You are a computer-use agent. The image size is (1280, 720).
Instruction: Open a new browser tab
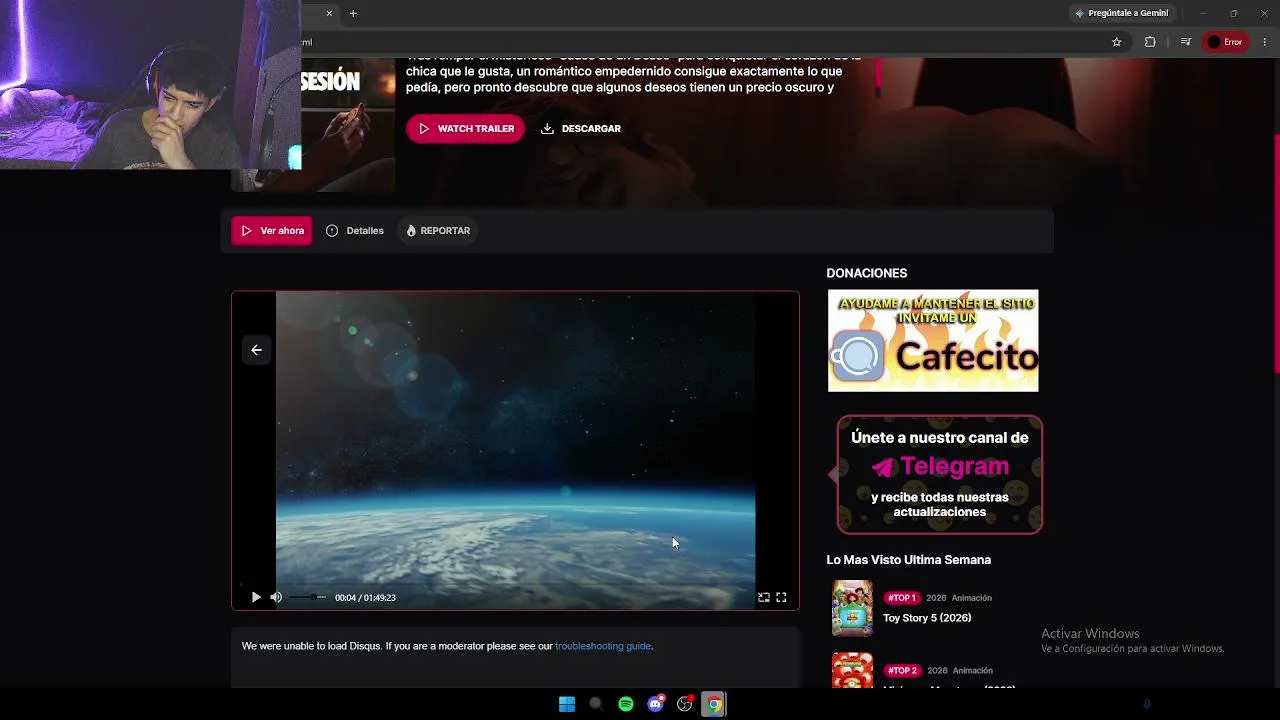coord(353,13)
